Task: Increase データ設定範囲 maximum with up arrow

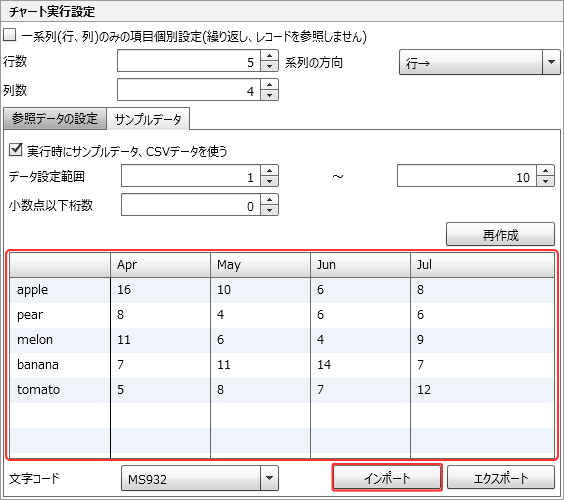Action: tap(546, 171)
